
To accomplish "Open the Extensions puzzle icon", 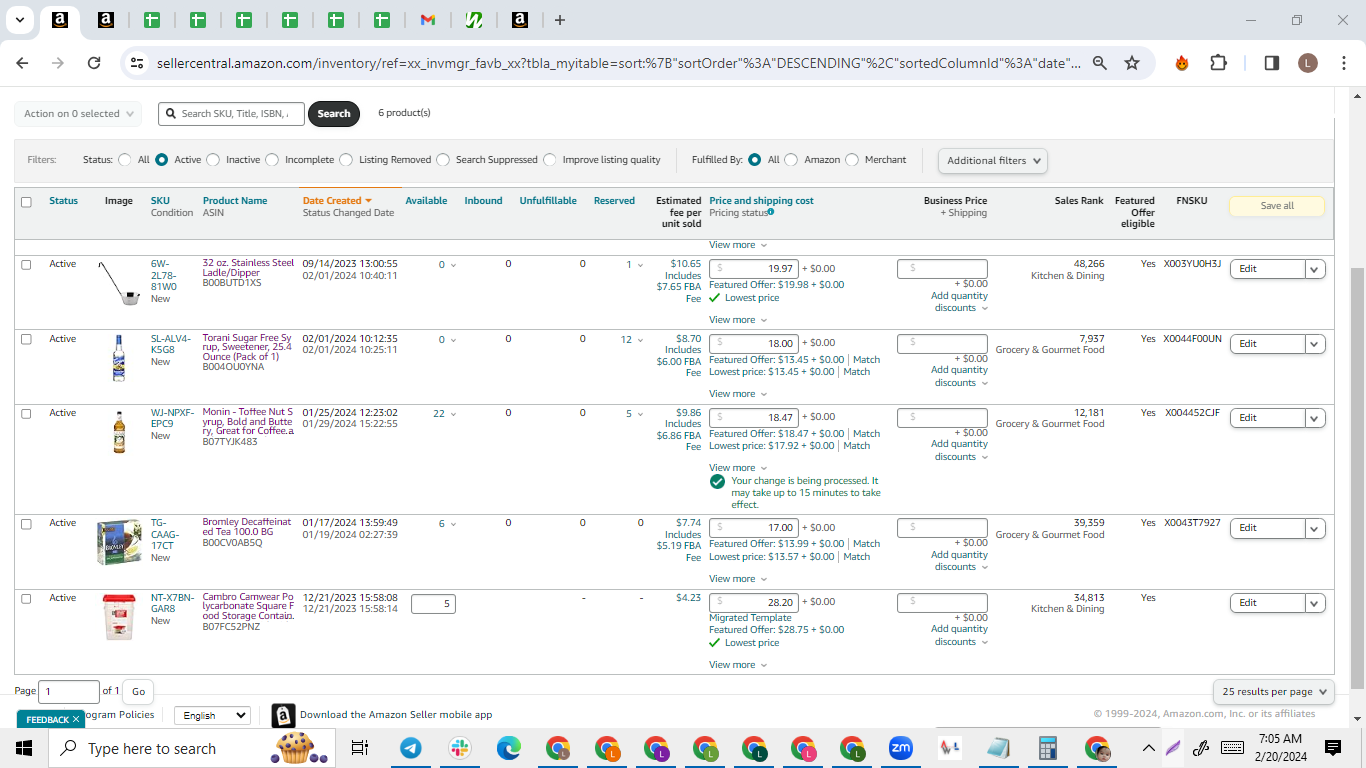I will [1218, 63].
